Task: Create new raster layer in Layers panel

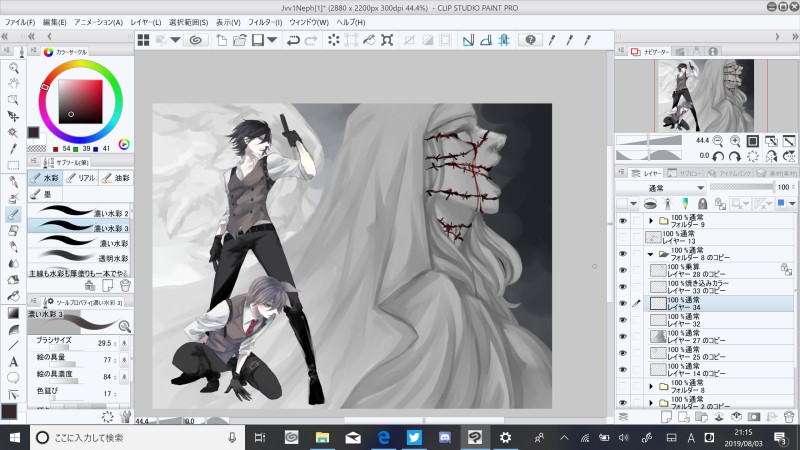Action: [666, 417]
